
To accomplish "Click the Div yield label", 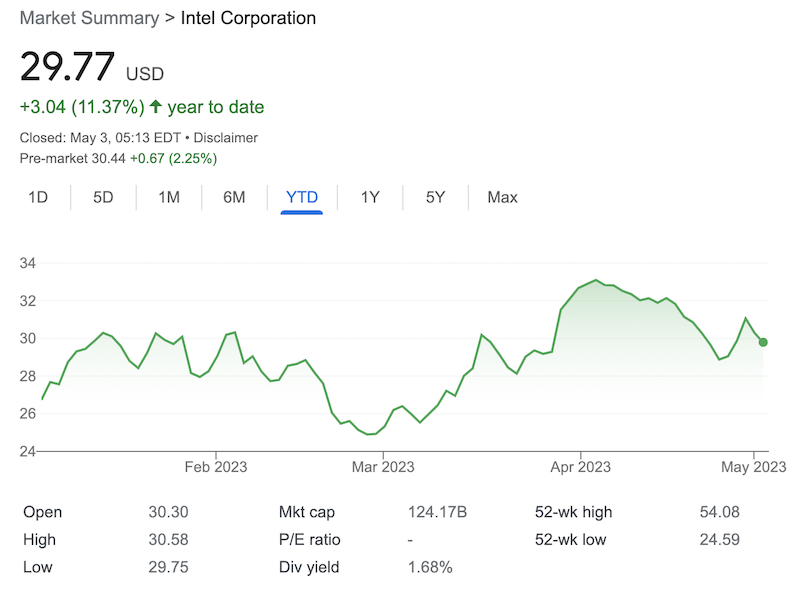I will coord(309,567).
